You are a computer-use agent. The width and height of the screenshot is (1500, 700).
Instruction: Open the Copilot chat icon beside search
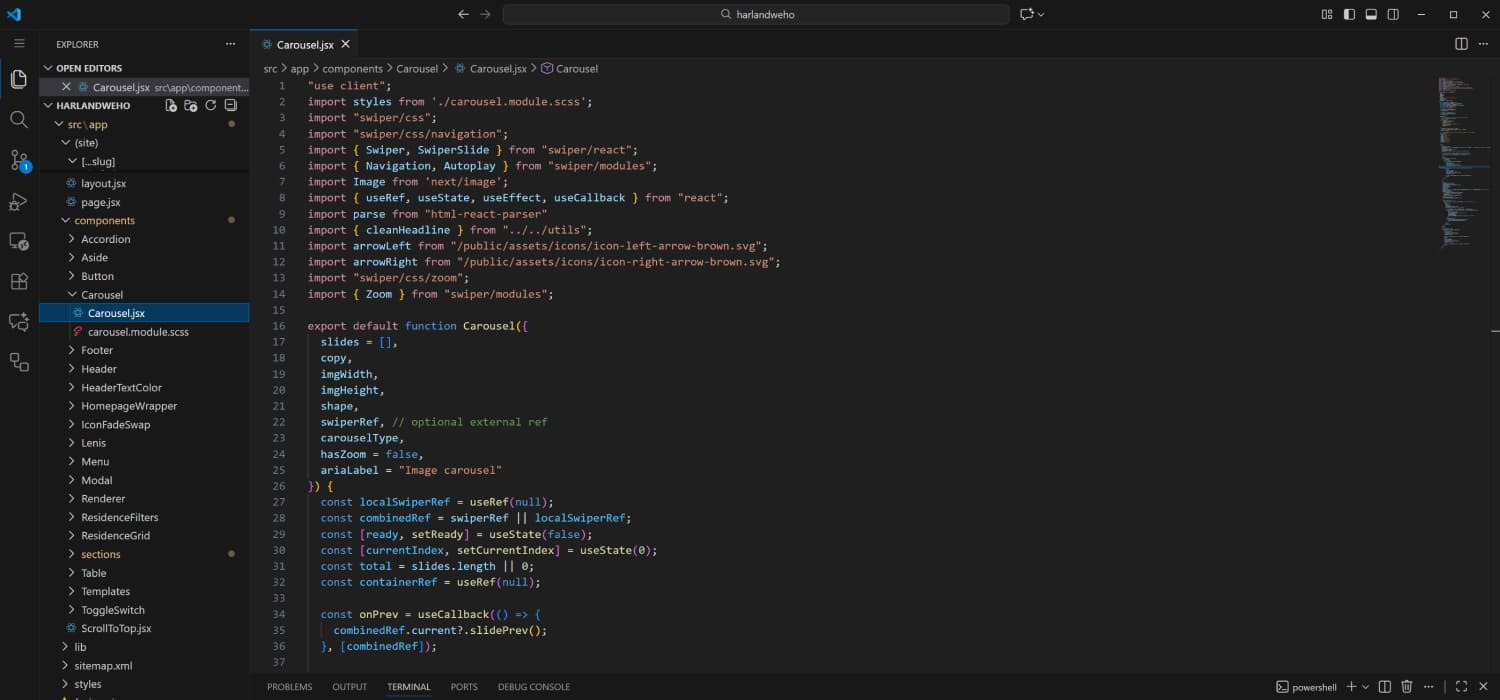click(1027, 15)
